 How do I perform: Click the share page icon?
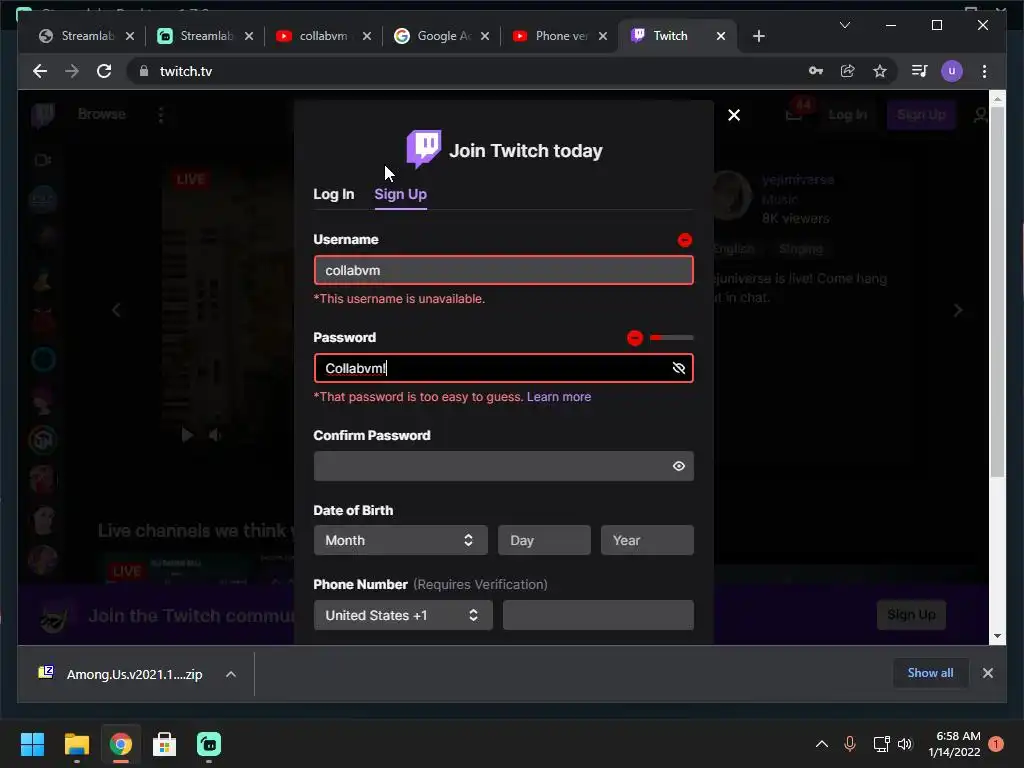pos(848,71)
